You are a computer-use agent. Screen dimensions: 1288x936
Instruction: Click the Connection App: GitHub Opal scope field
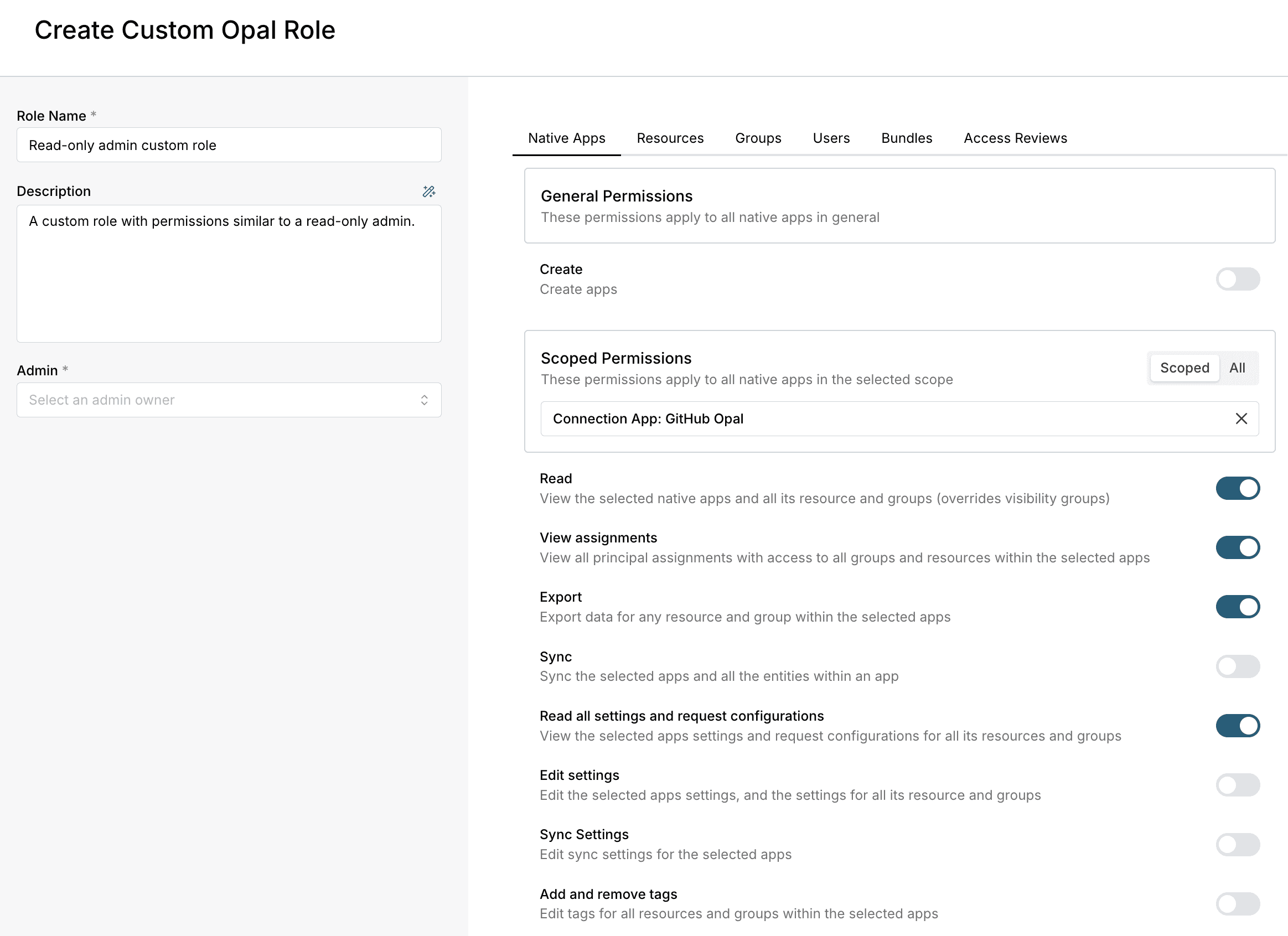tap(899, 418)
